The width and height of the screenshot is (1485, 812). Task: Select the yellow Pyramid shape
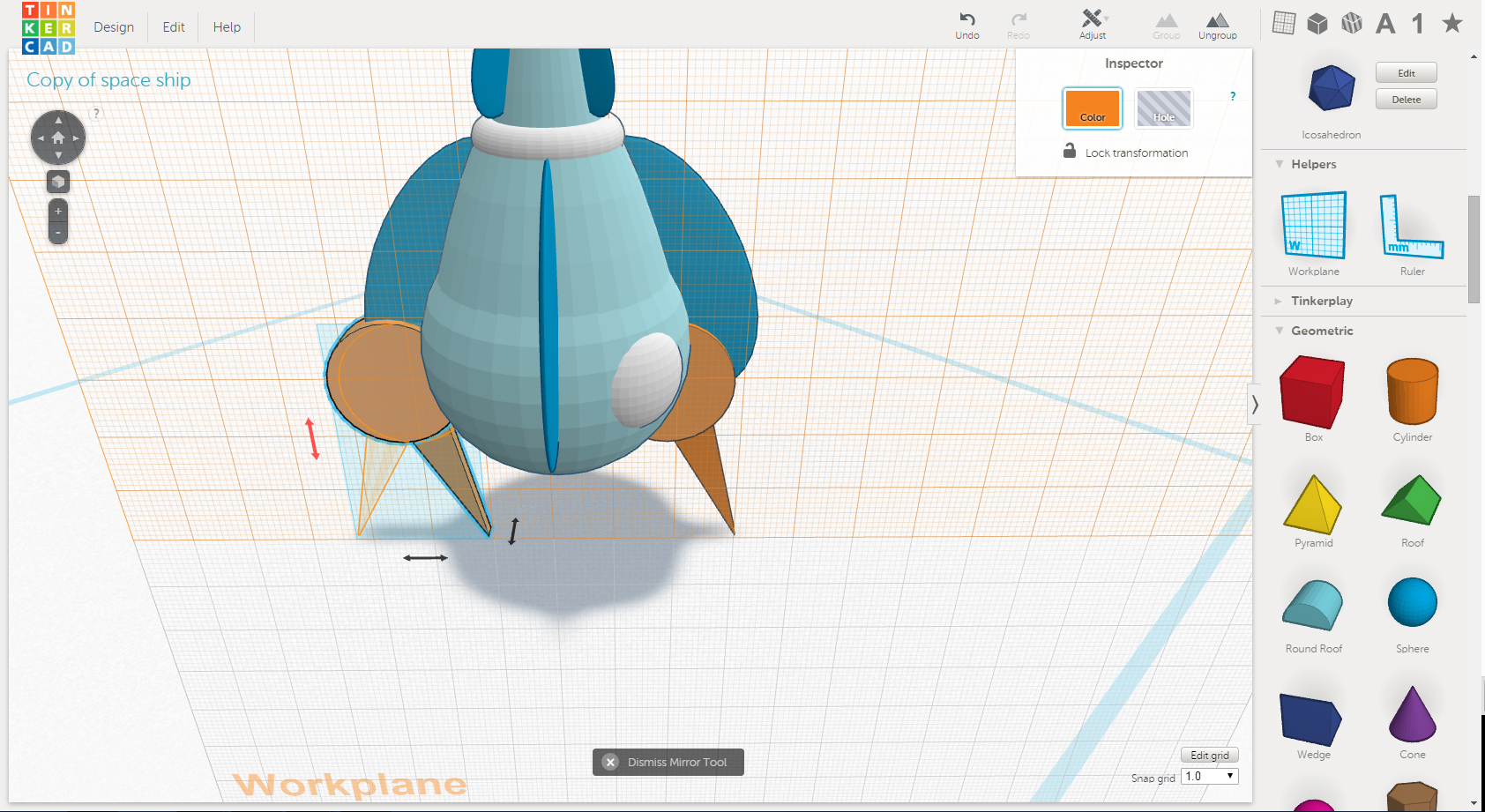pos(1313,504)
